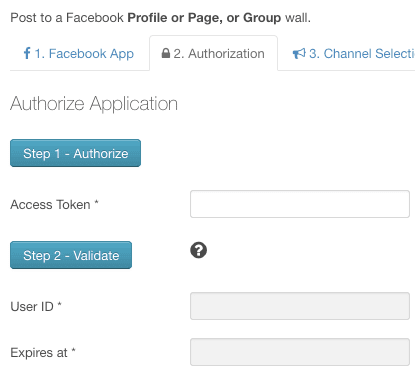This screenshot has height=386, width=415.
Task: Click the Expires at label
Action: 43,352
